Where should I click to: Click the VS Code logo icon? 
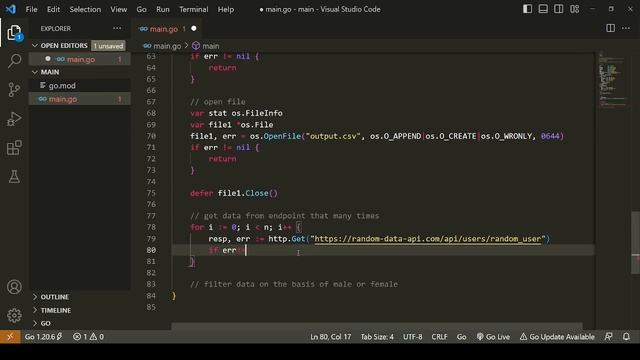point(11,9)
